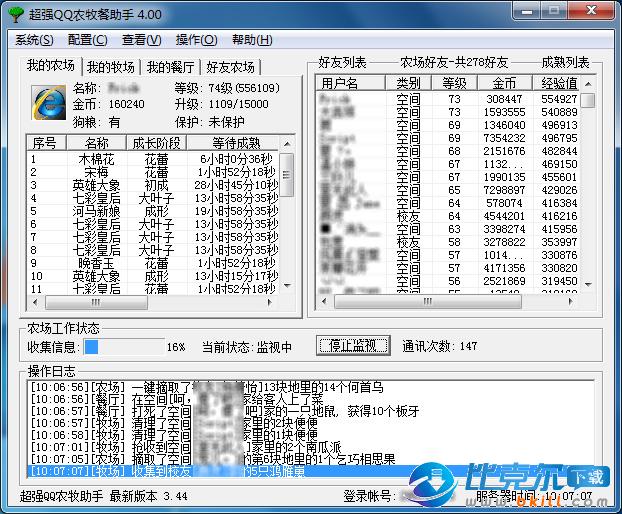Screen dimensions: 622x514
Task: Sort friends by 金币 column header
Action: (505, 83)
